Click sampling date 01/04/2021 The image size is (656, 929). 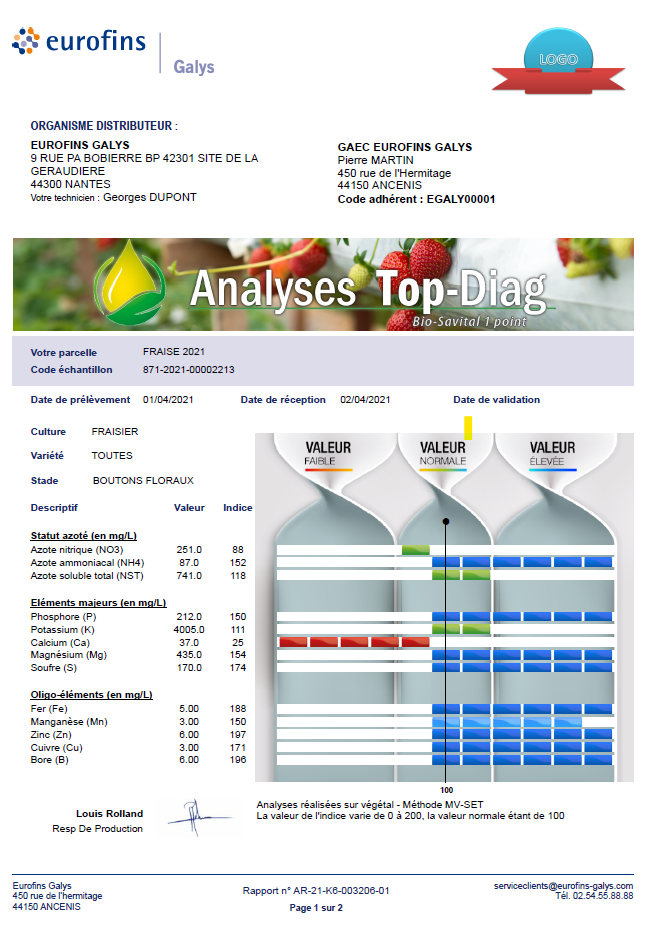168,399
